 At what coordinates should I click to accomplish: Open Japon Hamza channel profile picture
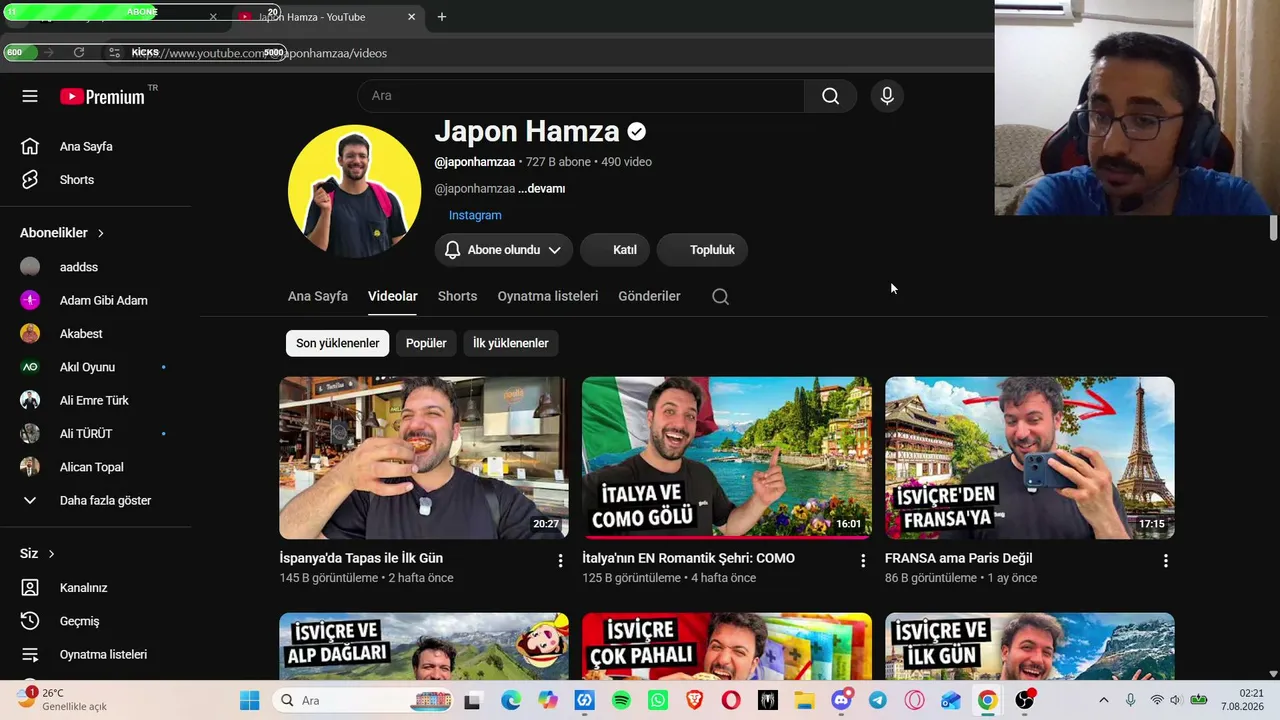[x=354, y=191]
